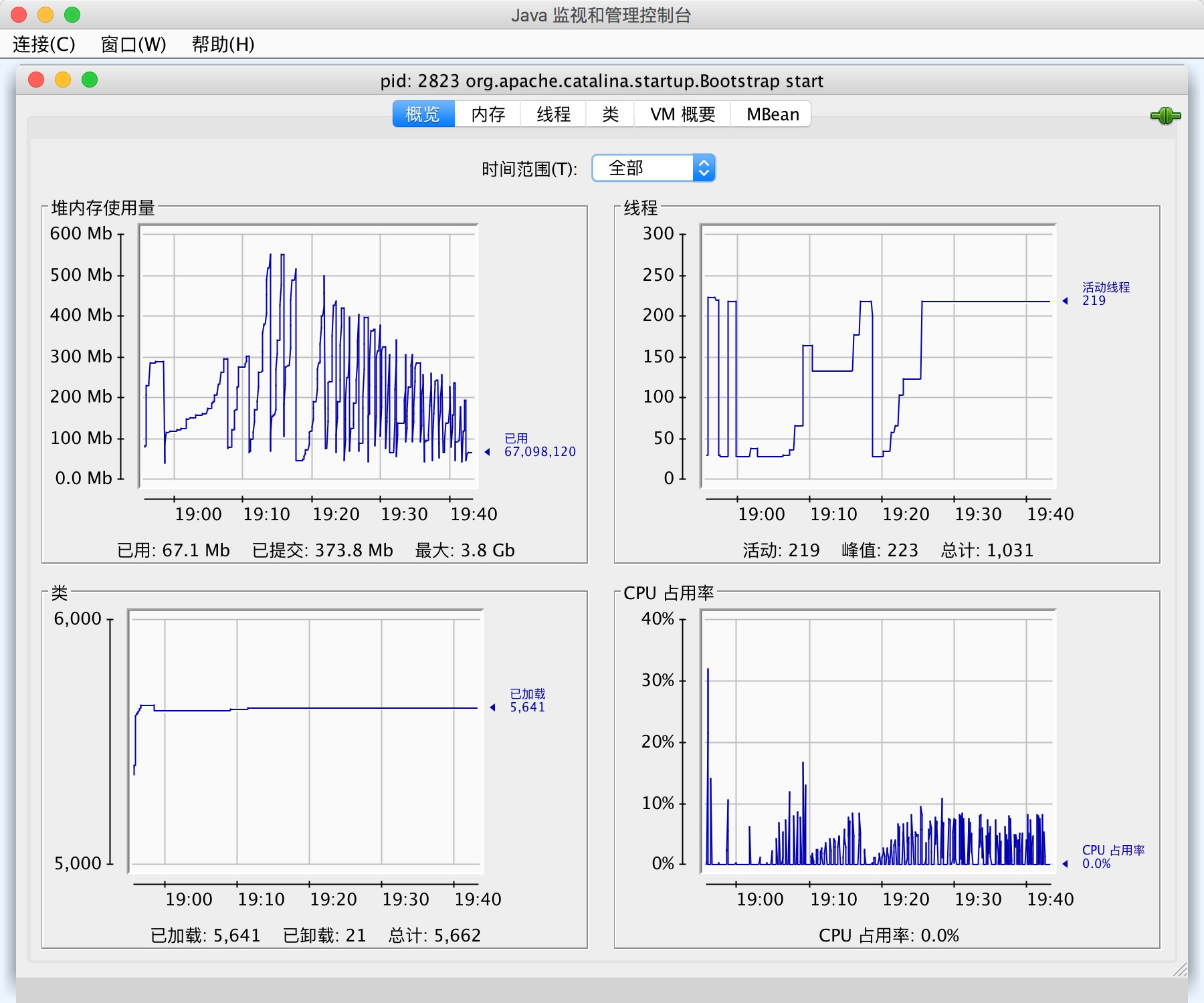Click the CPU 占用率: 0.0% bottom text
The image size is (1204, 1003).
click(889, 935)
